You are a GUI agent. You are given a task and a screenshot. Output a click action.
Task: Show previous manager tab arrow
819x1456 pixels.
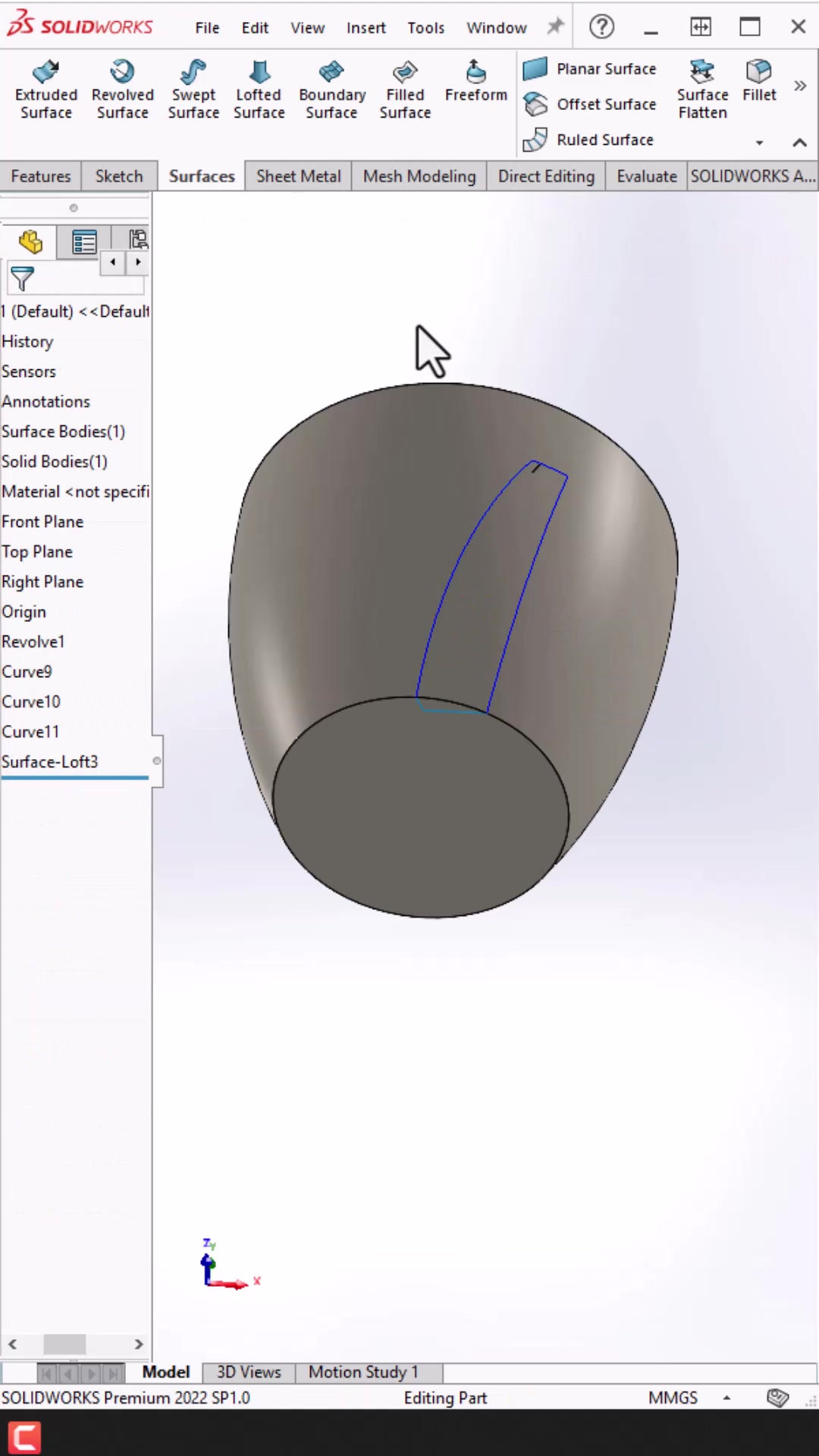point(113,262)
